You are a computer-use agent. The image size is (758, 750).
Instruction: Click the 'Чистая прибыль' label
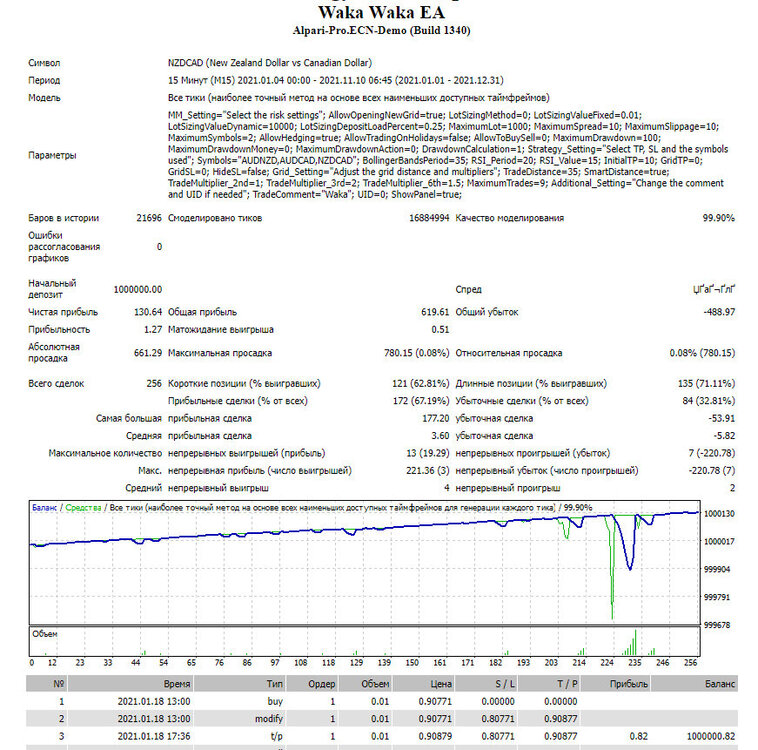pos(63,312)
